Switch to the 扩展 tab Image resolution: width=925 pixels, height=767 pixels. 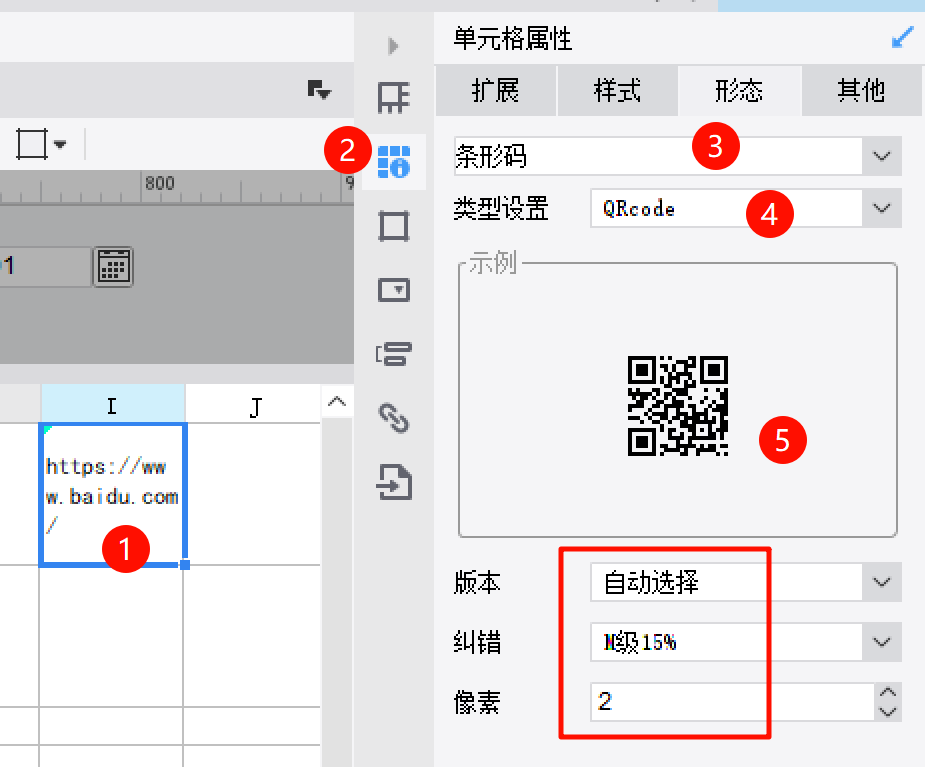click(496, 91)
